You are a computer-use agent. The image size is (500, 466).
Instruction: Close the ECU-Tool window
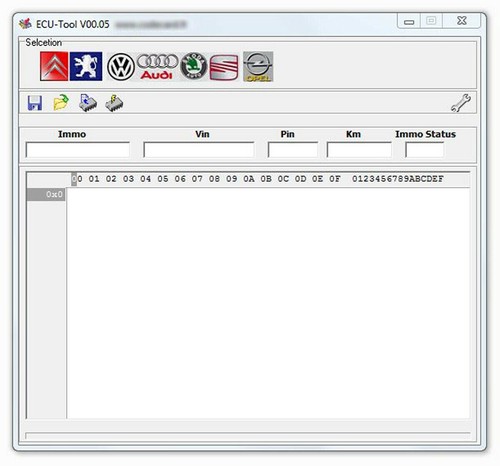[462, 21]
